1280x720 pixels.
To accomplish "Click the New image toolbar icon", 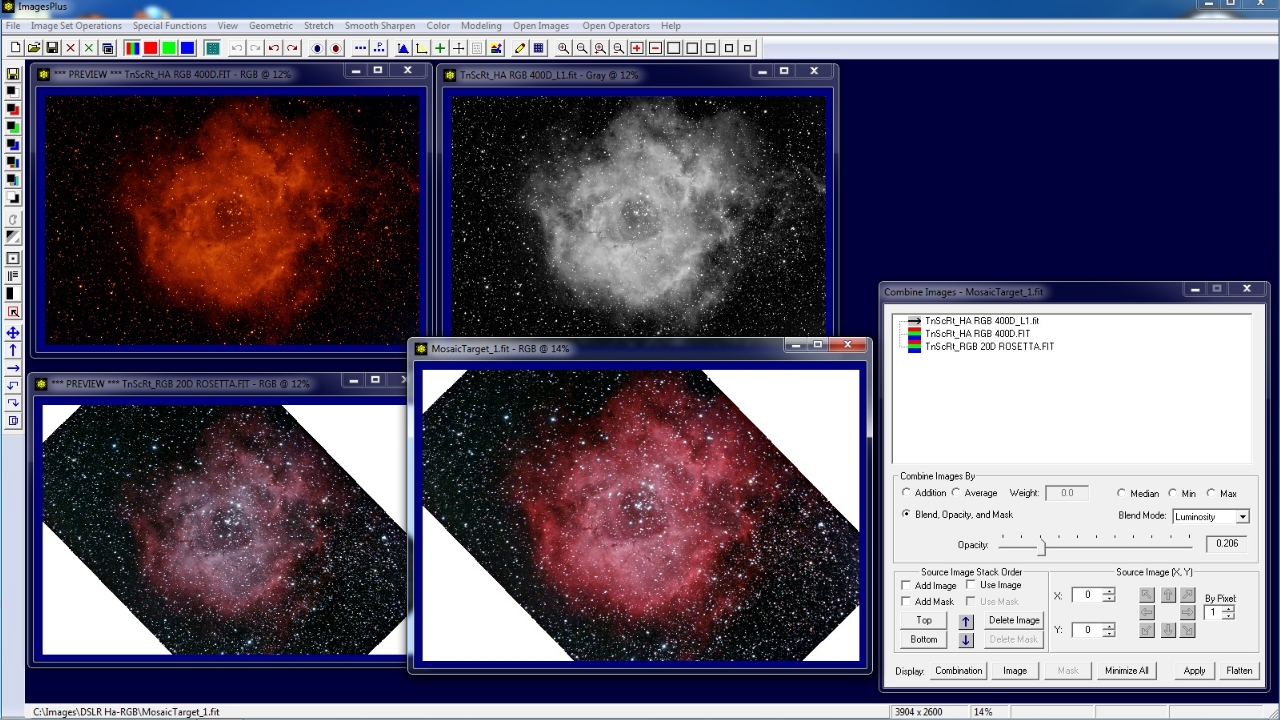I will point(15,48).
